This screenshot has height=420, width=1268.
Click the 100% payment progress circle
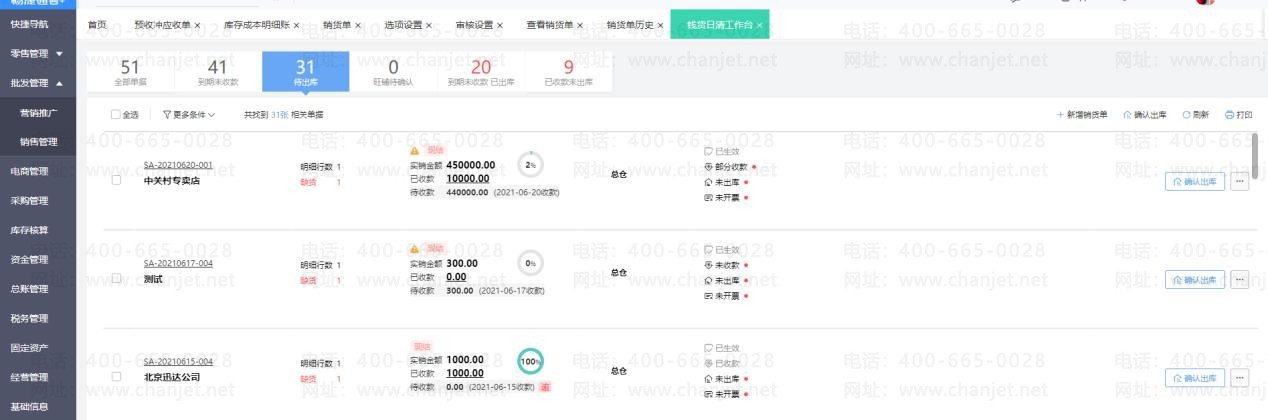(530, 361)
